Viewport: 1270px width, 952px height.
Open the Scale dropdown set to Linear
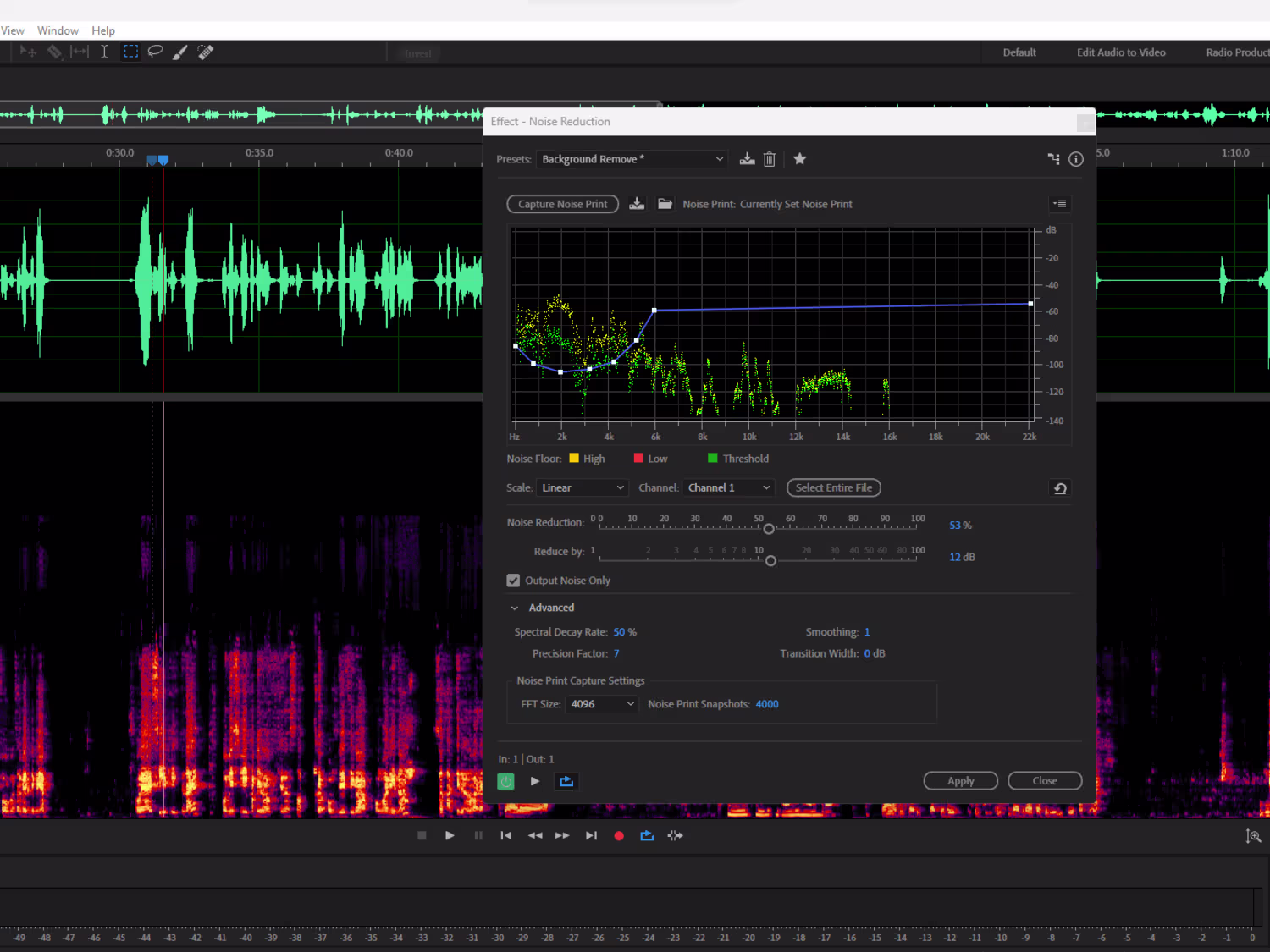coord(582,488)
